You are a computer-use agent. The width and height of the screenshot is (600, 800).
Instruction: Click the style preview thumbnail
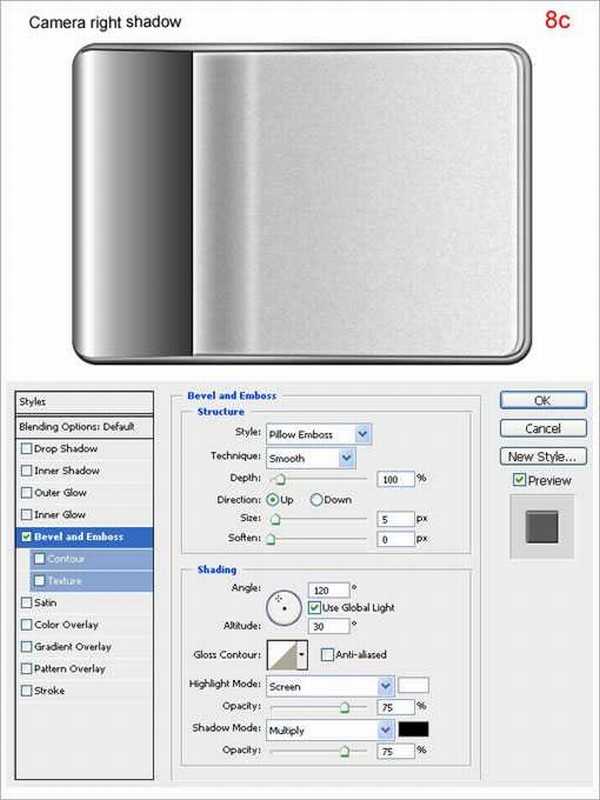542,525
